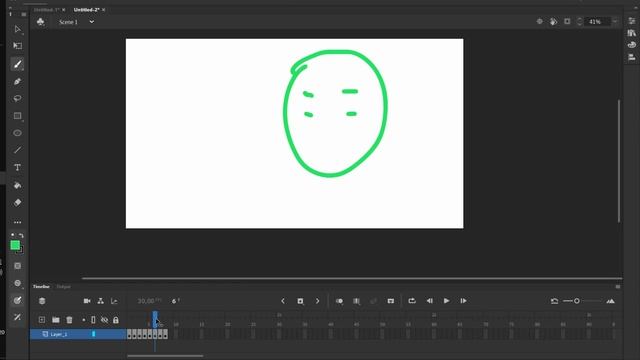This screenshot has width=640, height=360.
Task: Expand the Scene 1 dropdown
Action: pyautogui.click(x=91, y=22)
